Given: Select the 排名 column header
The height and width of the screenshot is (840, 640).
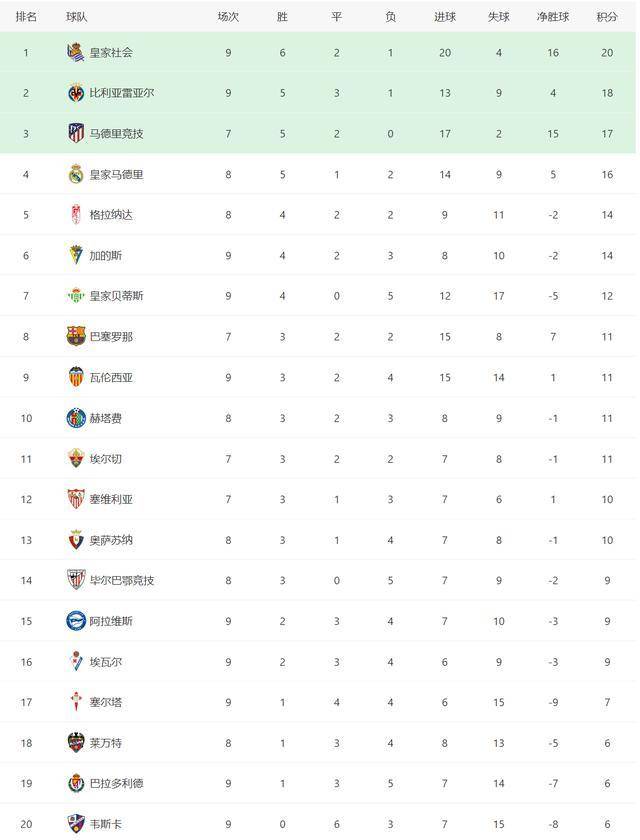Looking at the screenshot, I should [x=26, y=17].
